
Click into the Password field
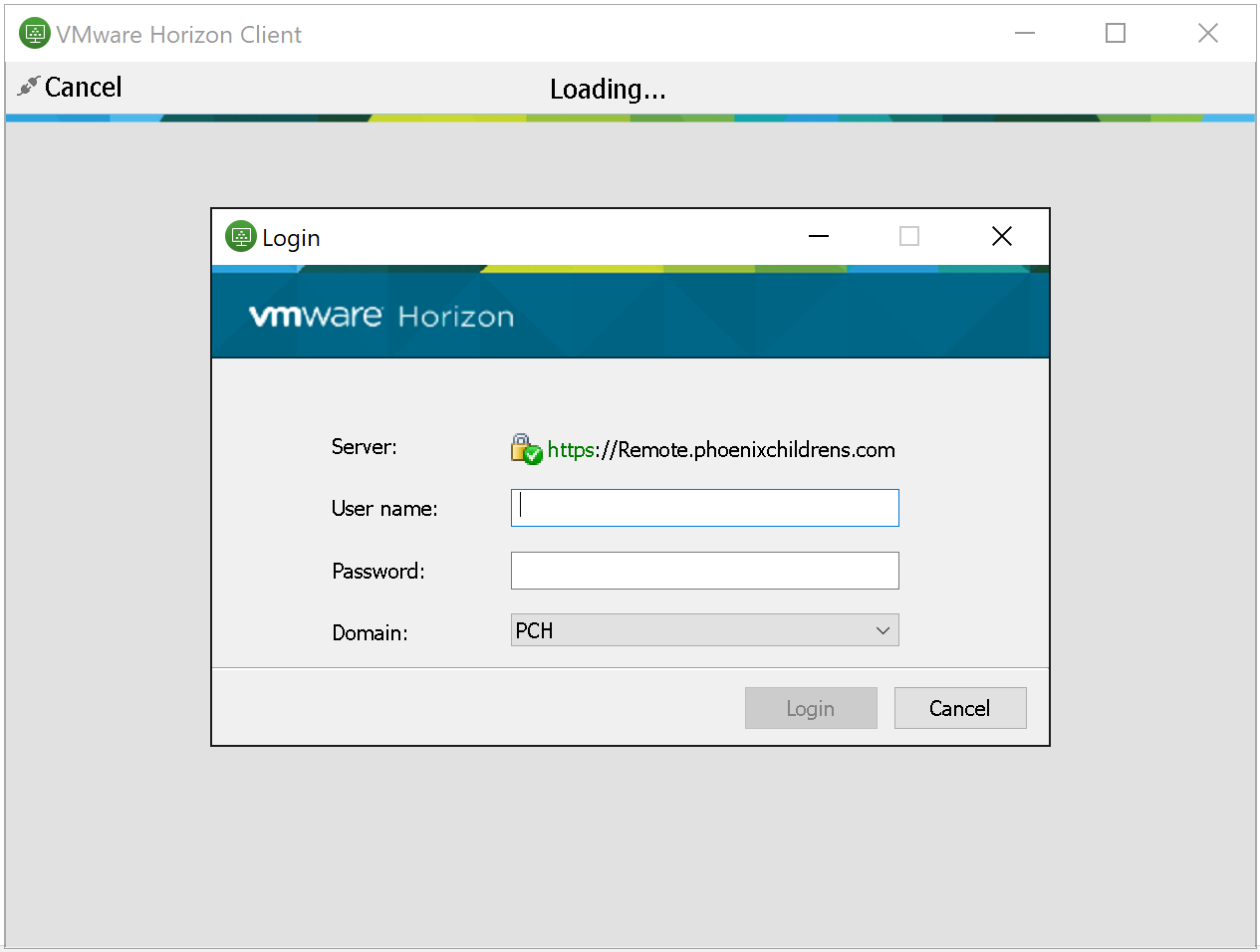(705, 571)
